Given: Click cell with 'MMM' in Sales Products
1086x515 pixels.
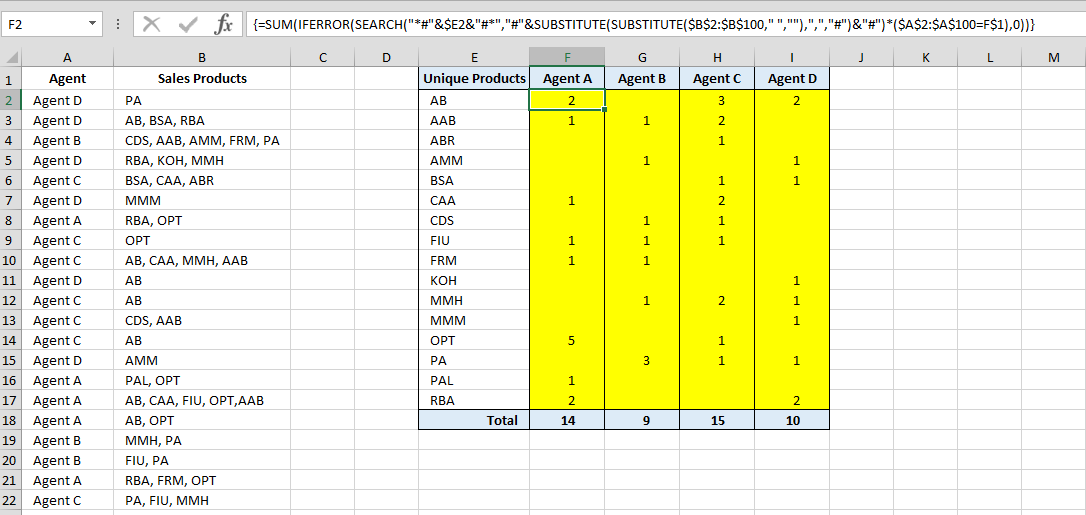Looking at the screenshot, I should [x=202, y=201].
